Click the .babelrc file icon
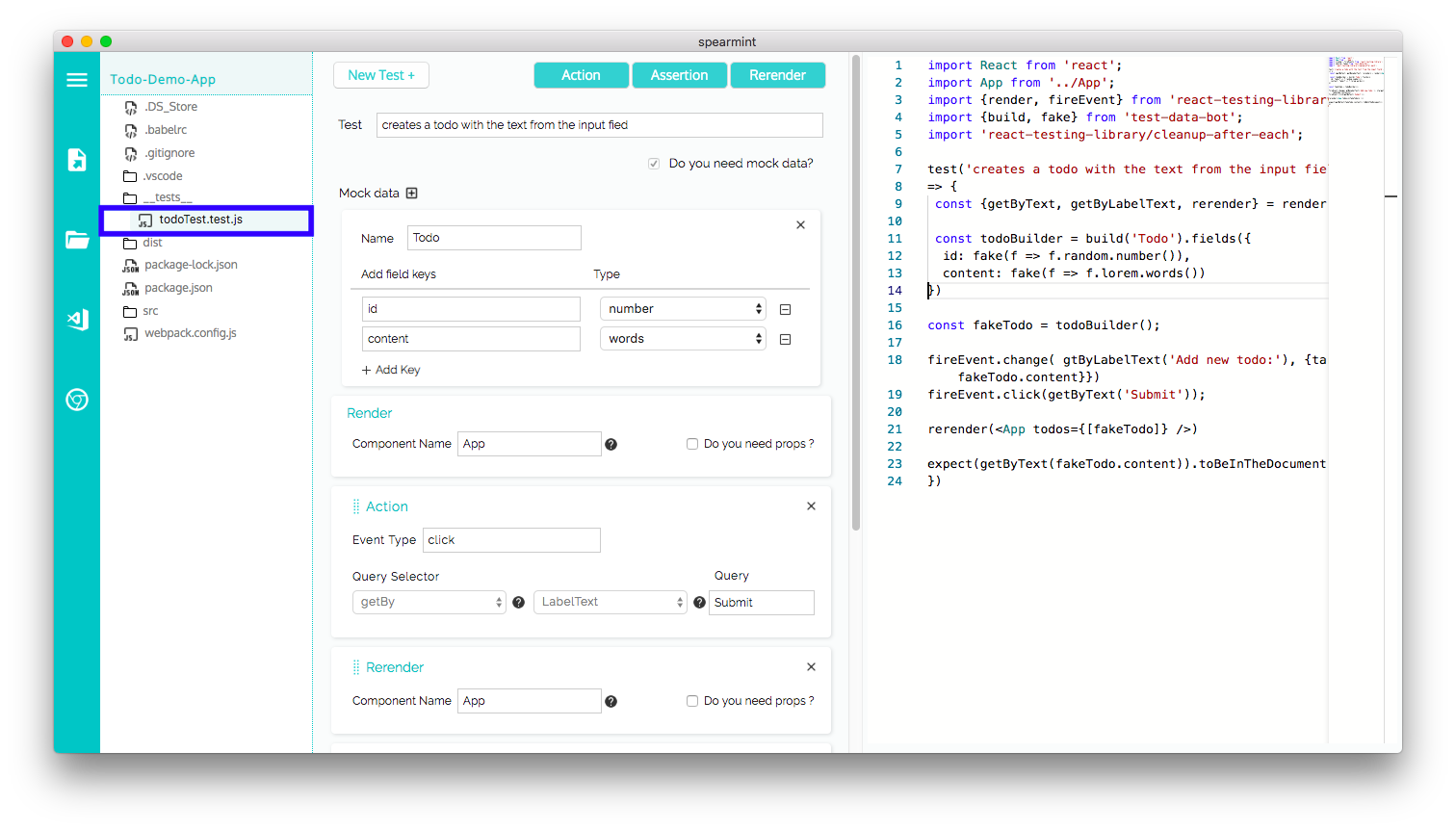 coord(131,130)
